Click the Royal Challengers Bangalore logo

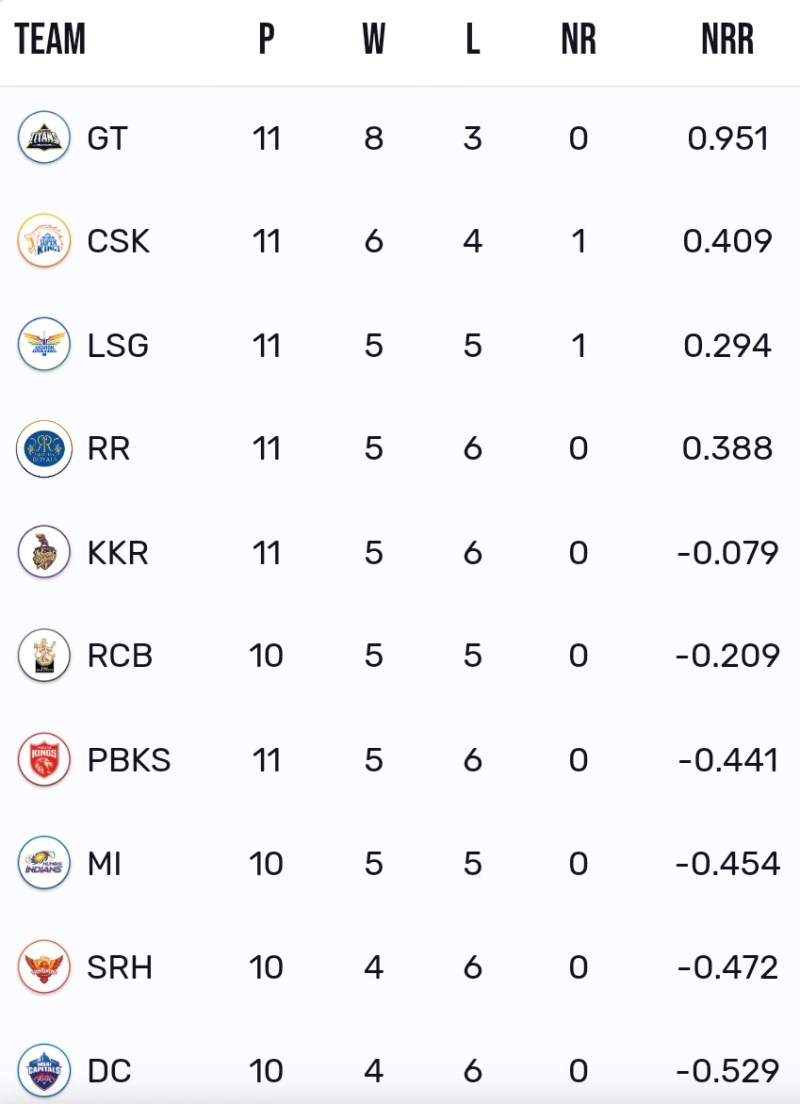tap(44, 656)
